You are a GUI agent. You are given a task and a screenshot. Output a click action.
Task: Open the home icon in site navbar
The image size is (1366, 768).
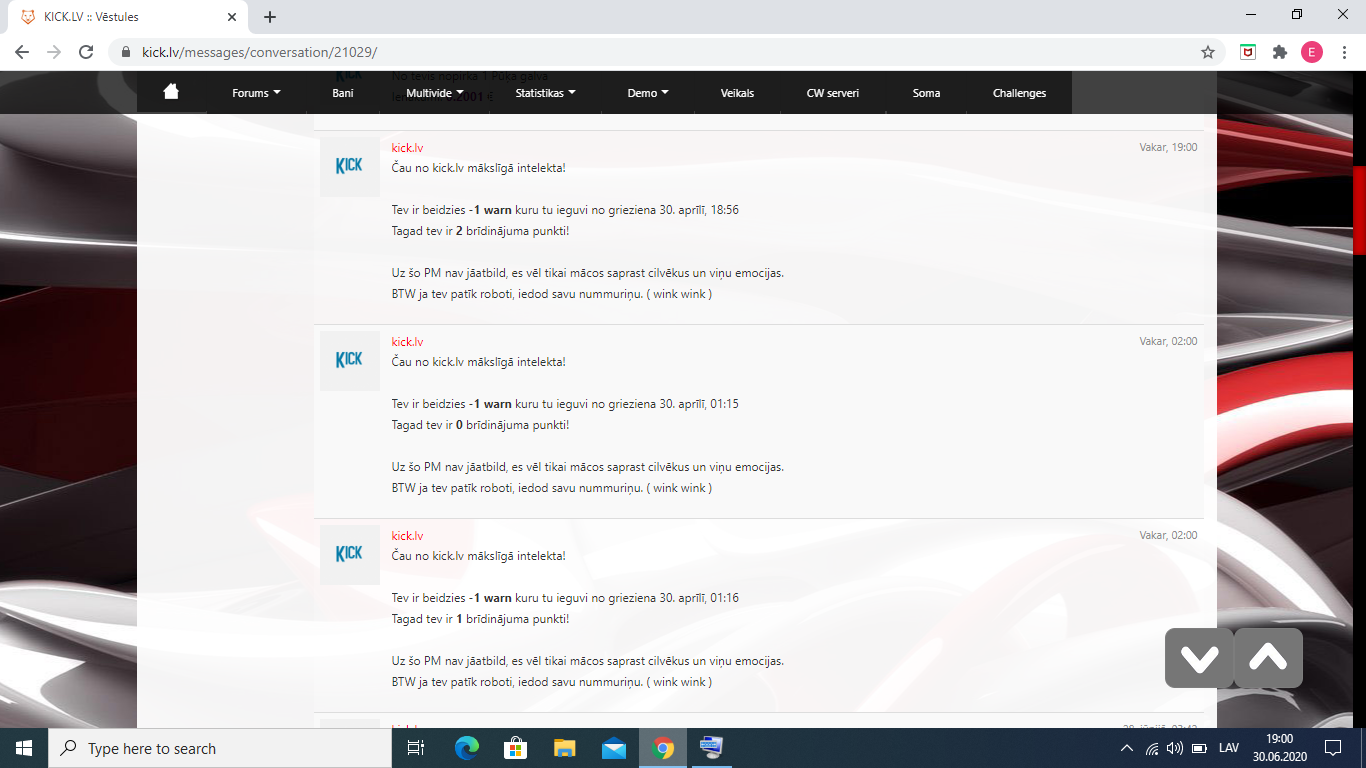click(171, 92)
